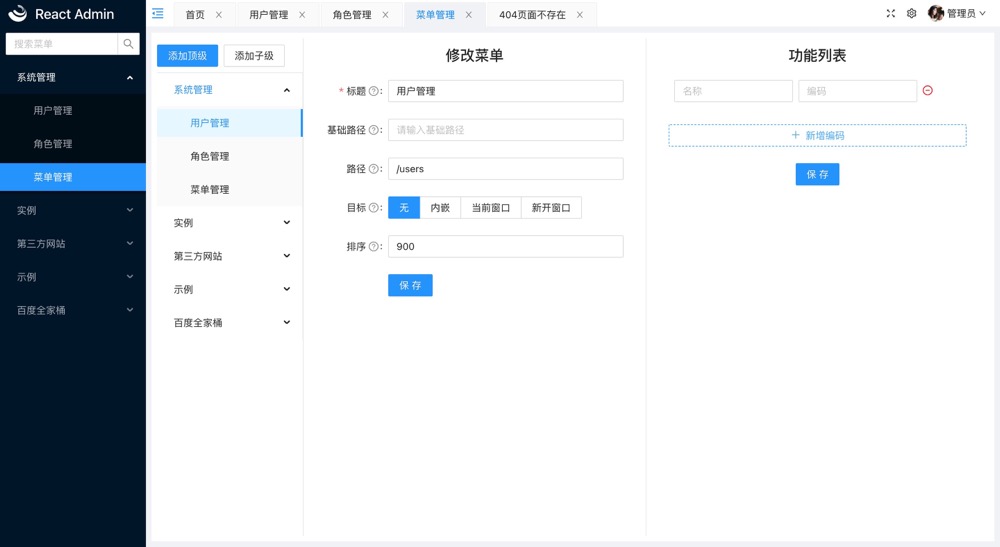Select 当前窗口 as target option

[x=490, y=208]
